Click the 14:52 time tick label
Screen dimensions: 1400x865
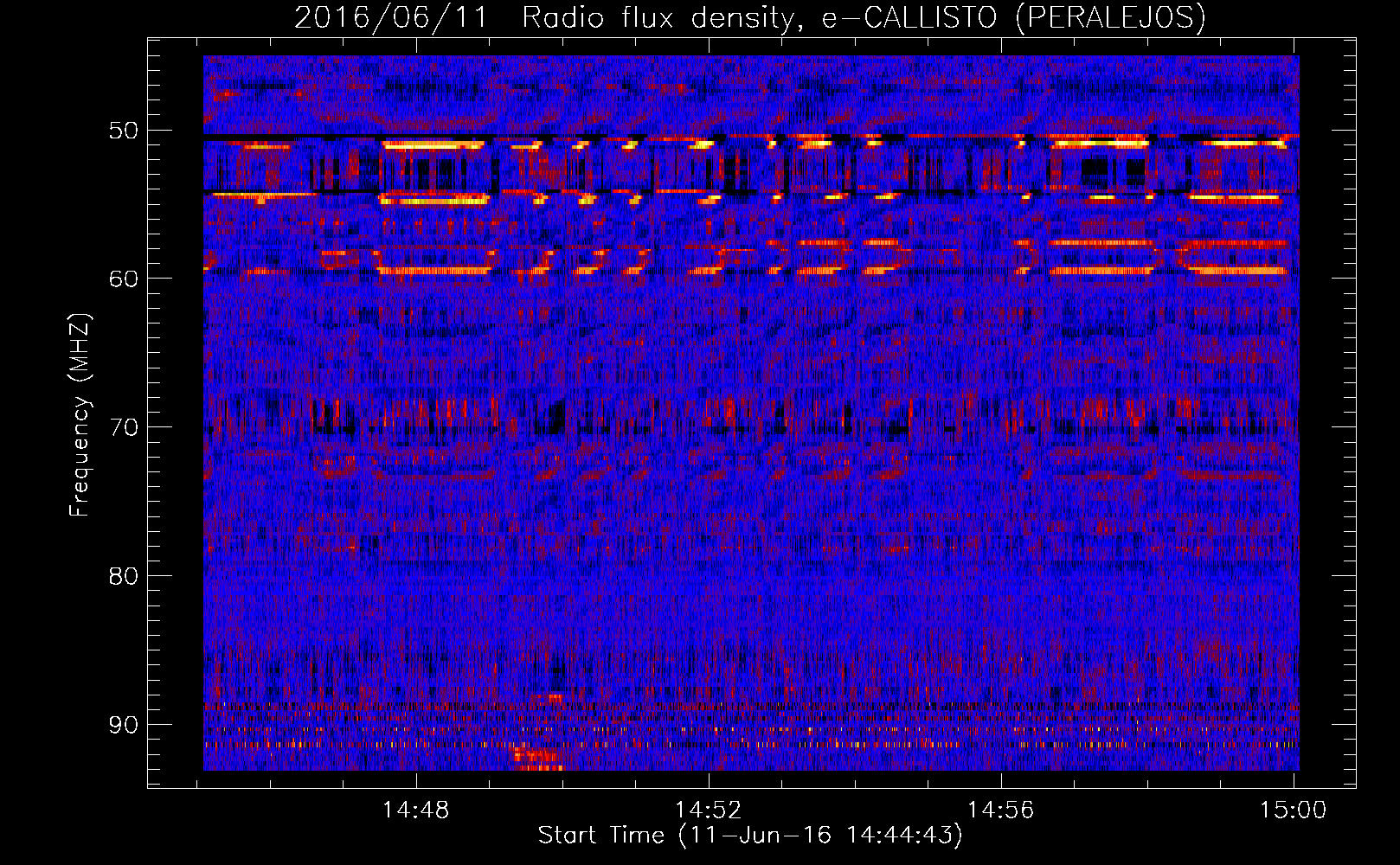pos(709,811)
